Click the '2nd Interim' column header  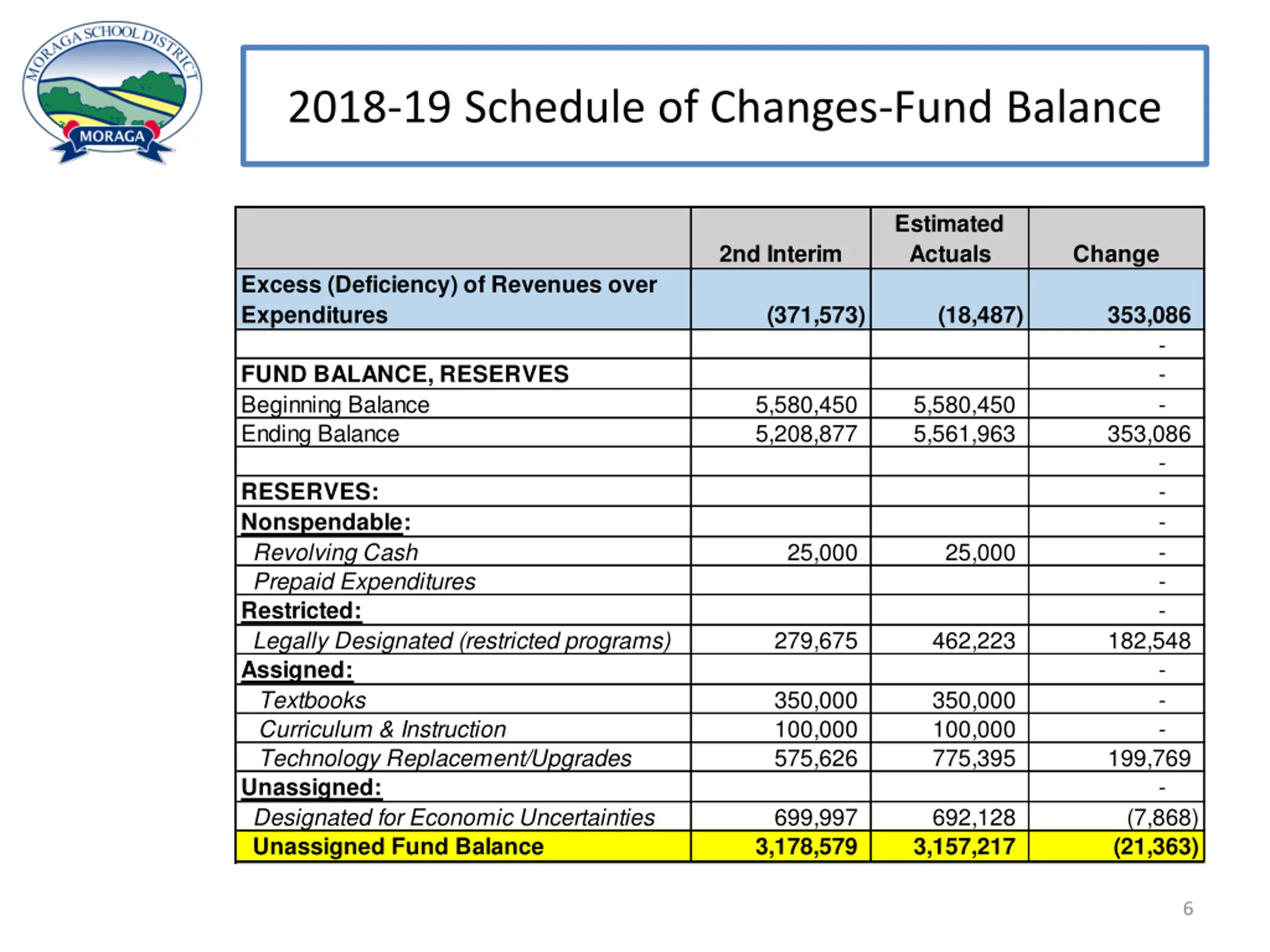[x=780, y=254]
